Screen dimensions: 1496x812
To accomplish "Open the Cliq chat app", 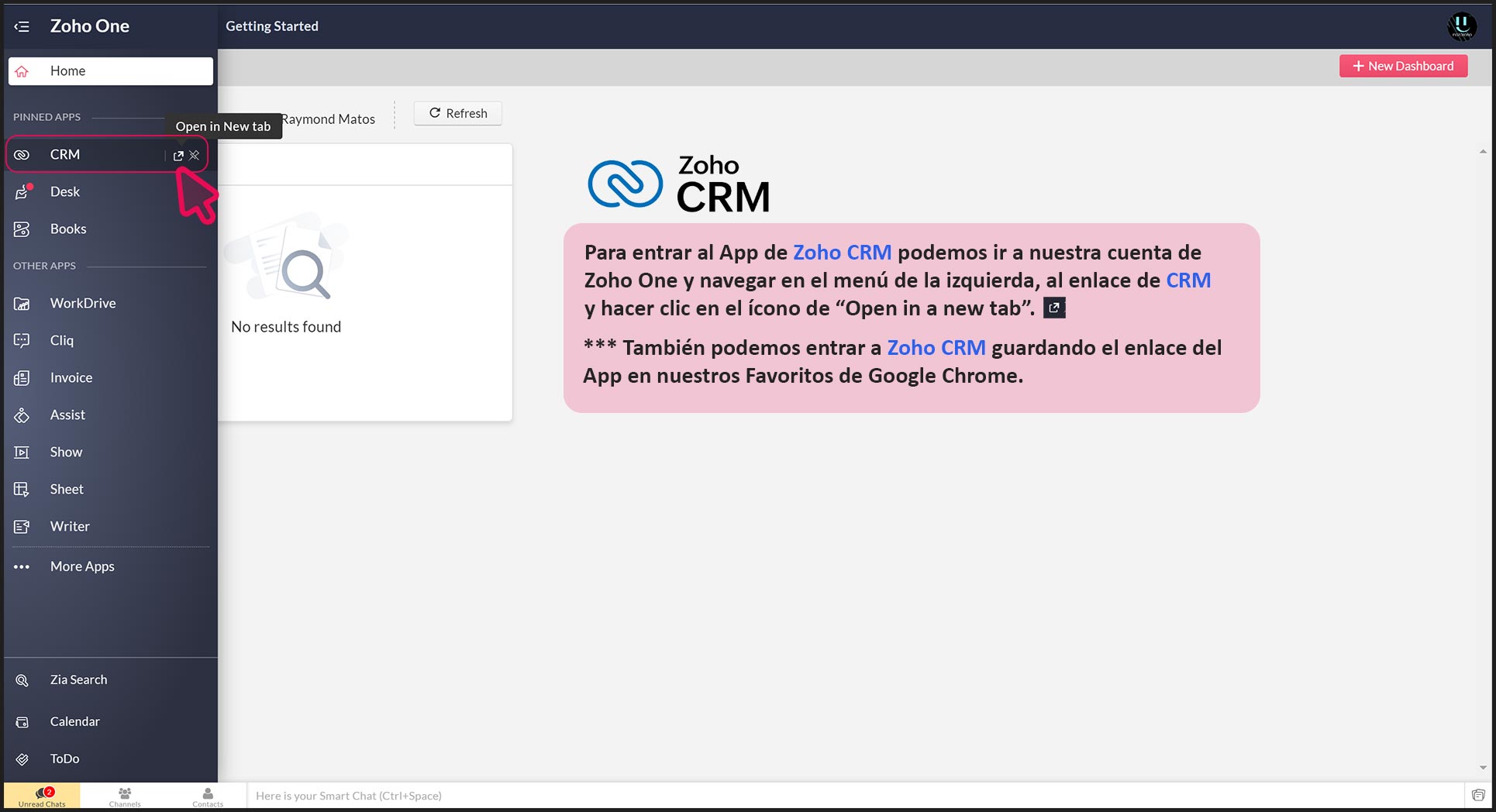I will [62, 341].
